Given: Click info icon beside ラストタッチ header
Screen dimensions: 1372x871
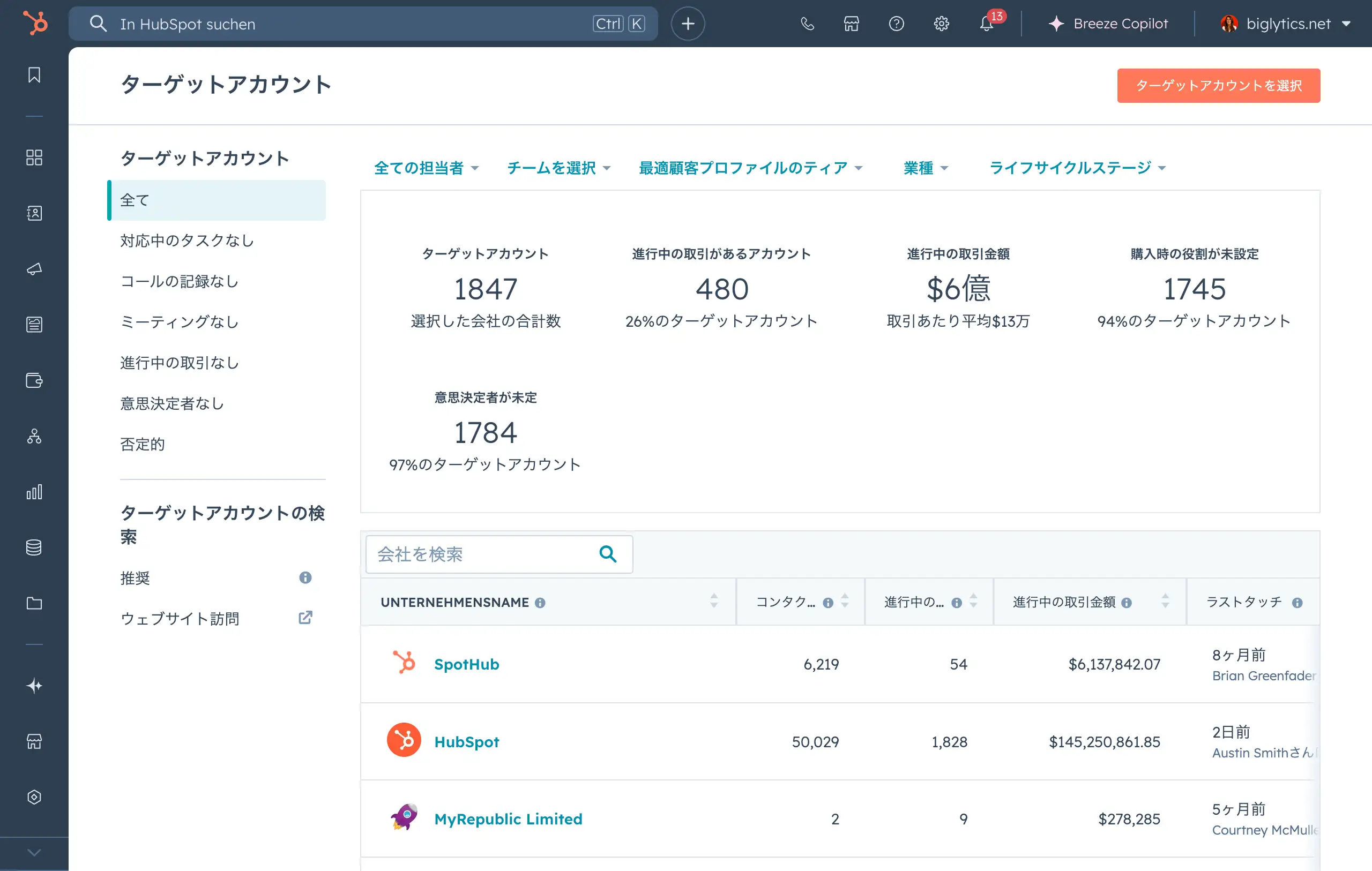Looking at the screenshot, I should point(1298,603).
